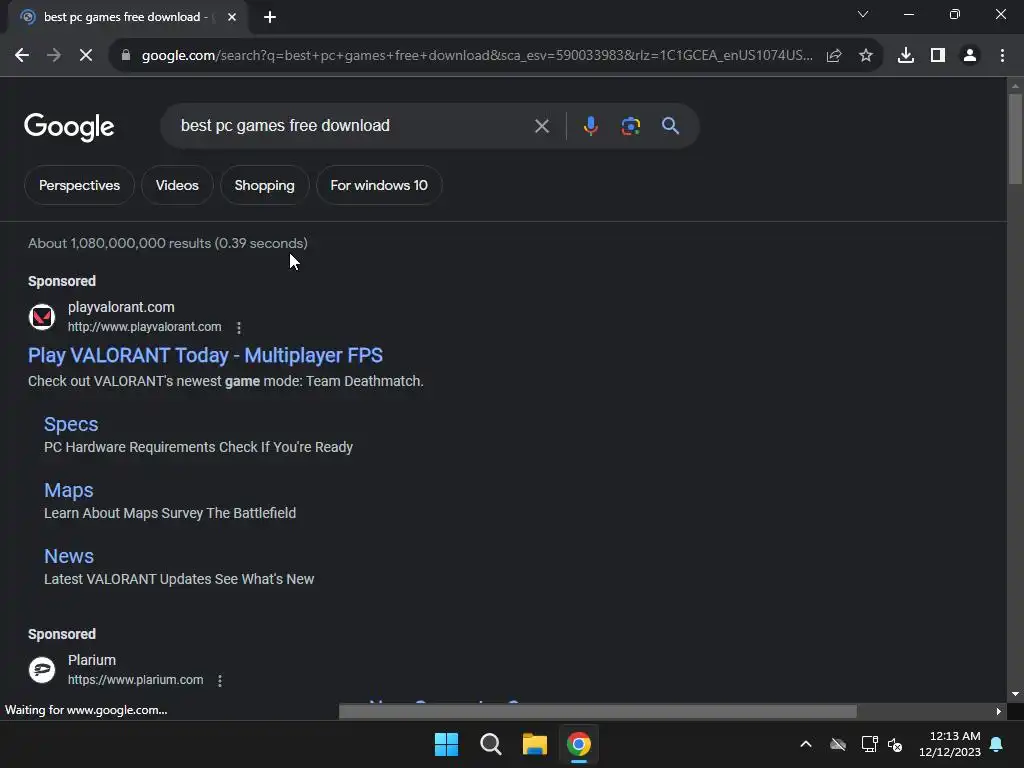Viewport: 1024px width, 768px height.
Task: Click the vertical scrollbar thumb
Action: click(1015, 138)
